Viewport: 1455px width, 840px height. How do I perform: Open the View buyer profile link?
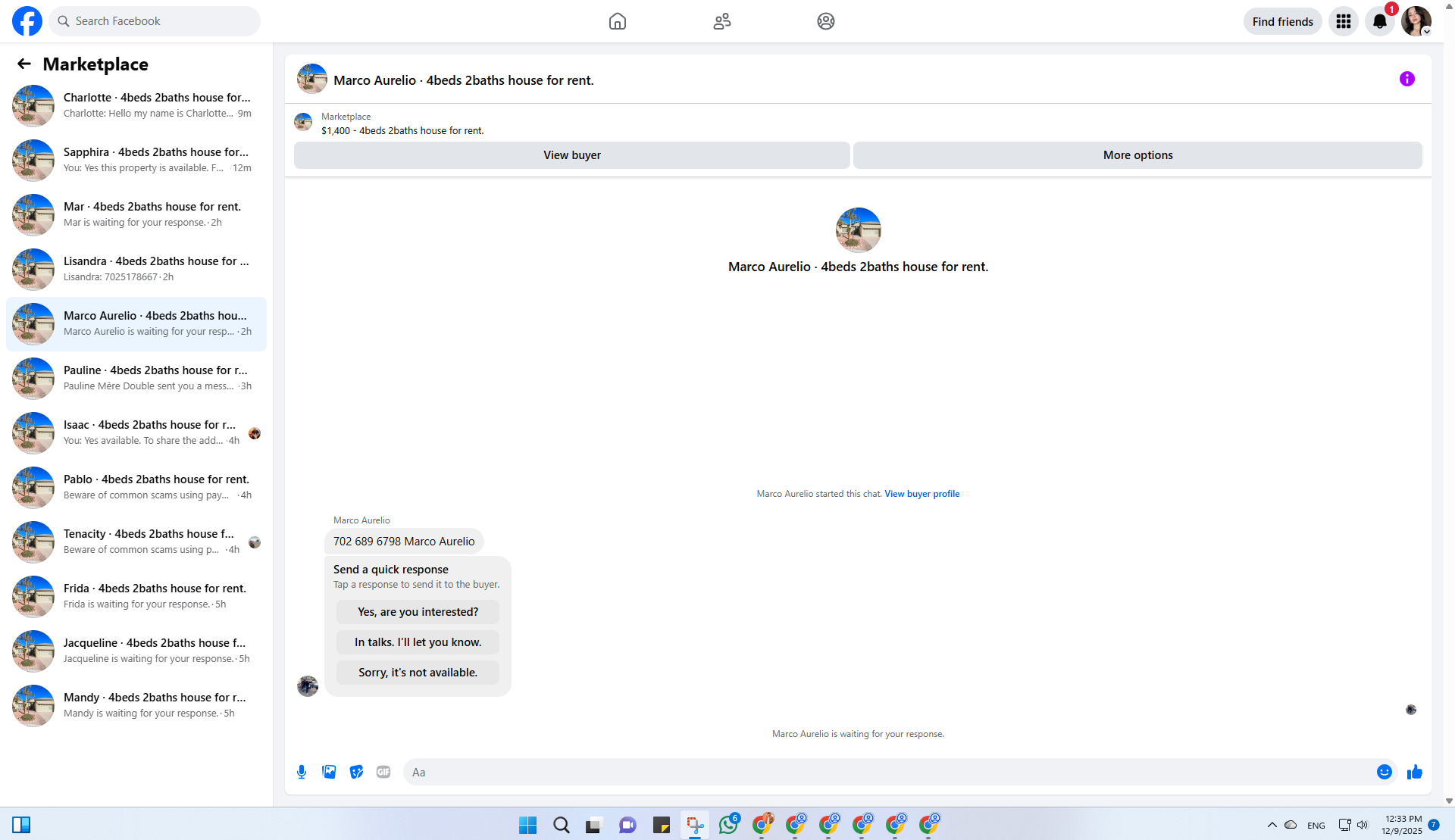tap(921, 494)
